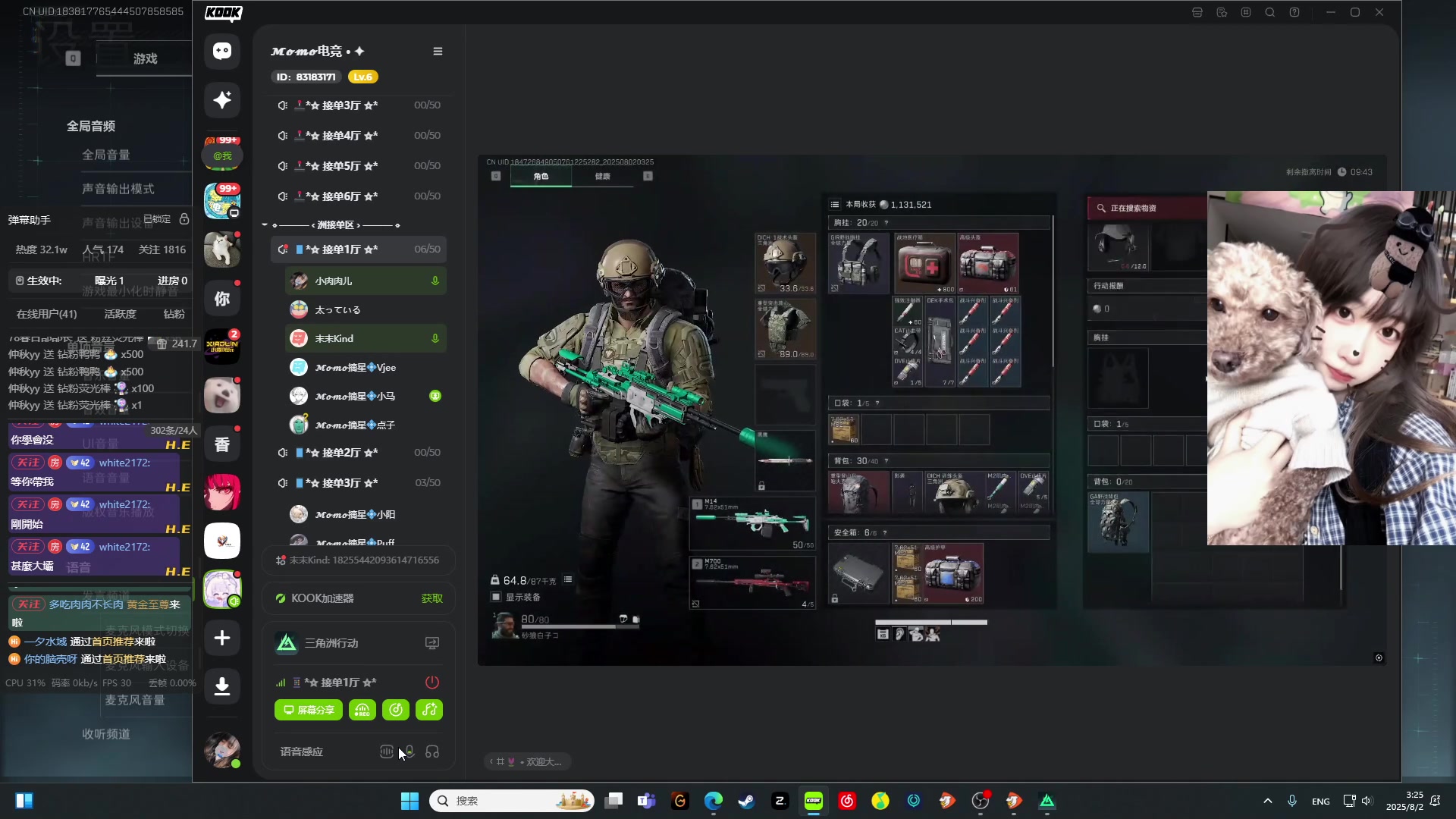Toggle the 已锁定 lock in 弹幕助手
The width and height of the screenshot is (1456, 819).
coord(184,219)
